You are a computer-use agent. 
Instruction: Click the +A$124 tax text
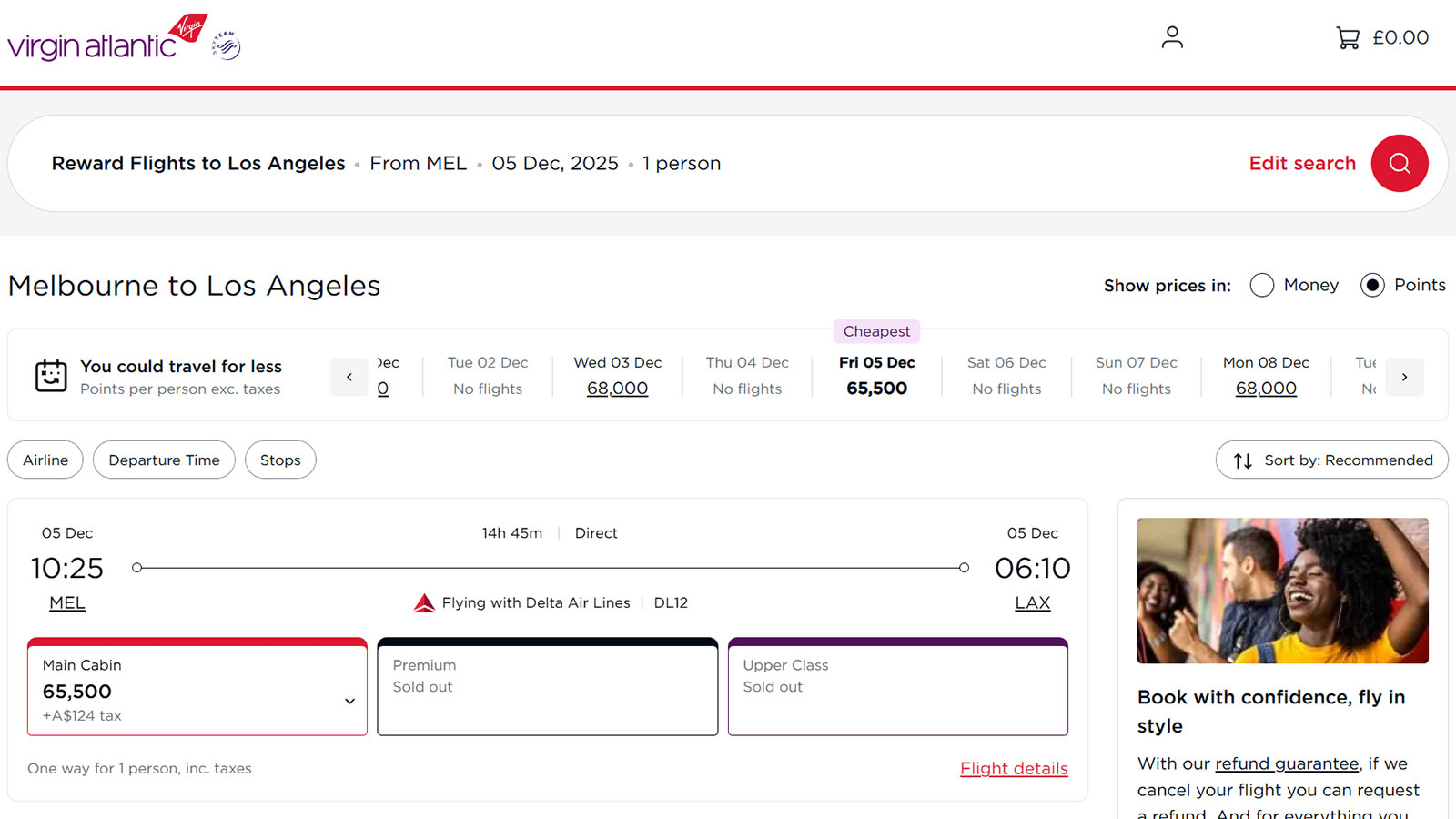point(82,715)
